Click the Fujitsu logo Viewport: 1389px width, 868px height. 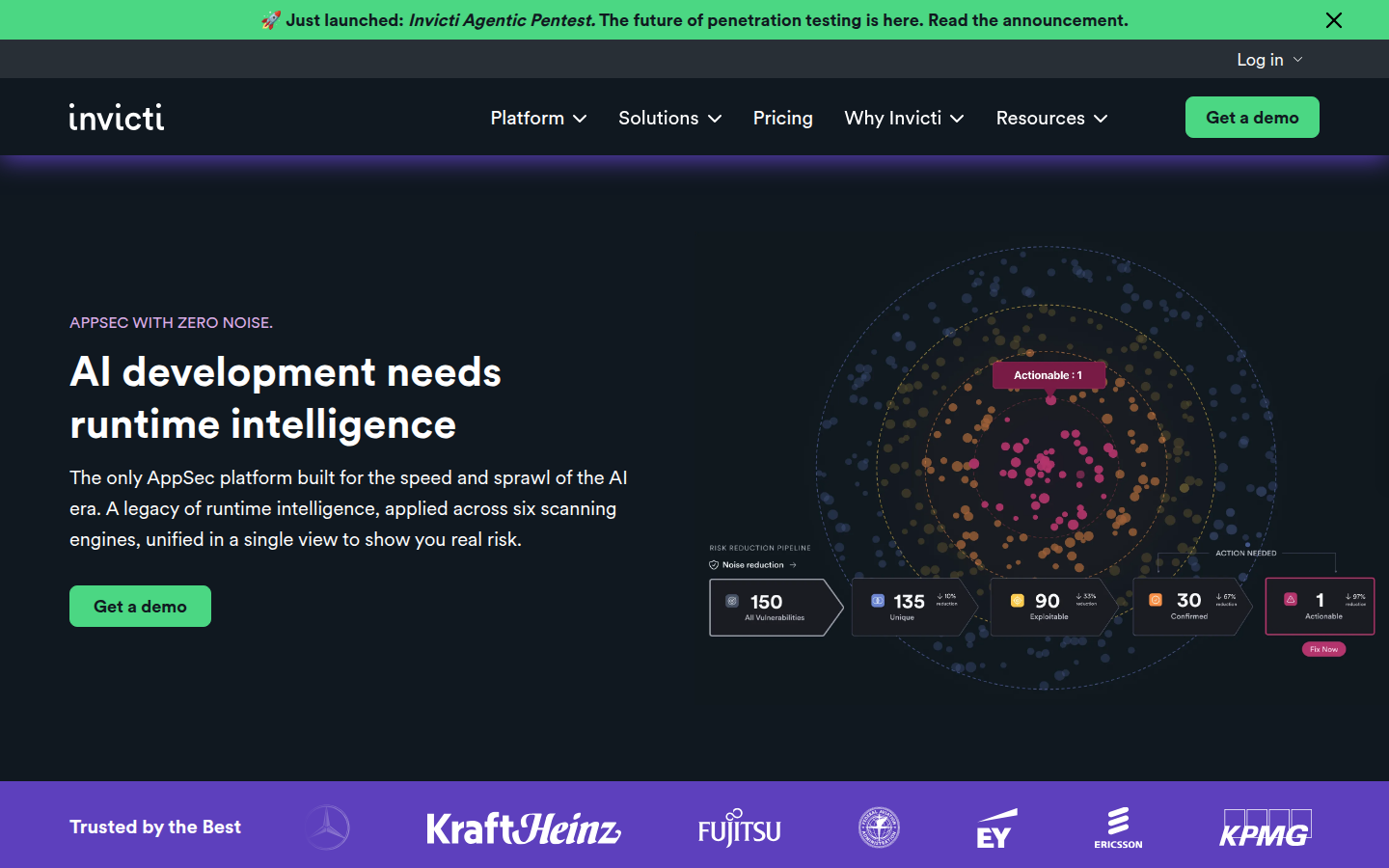pyautogui.click(x=740, y=828)
